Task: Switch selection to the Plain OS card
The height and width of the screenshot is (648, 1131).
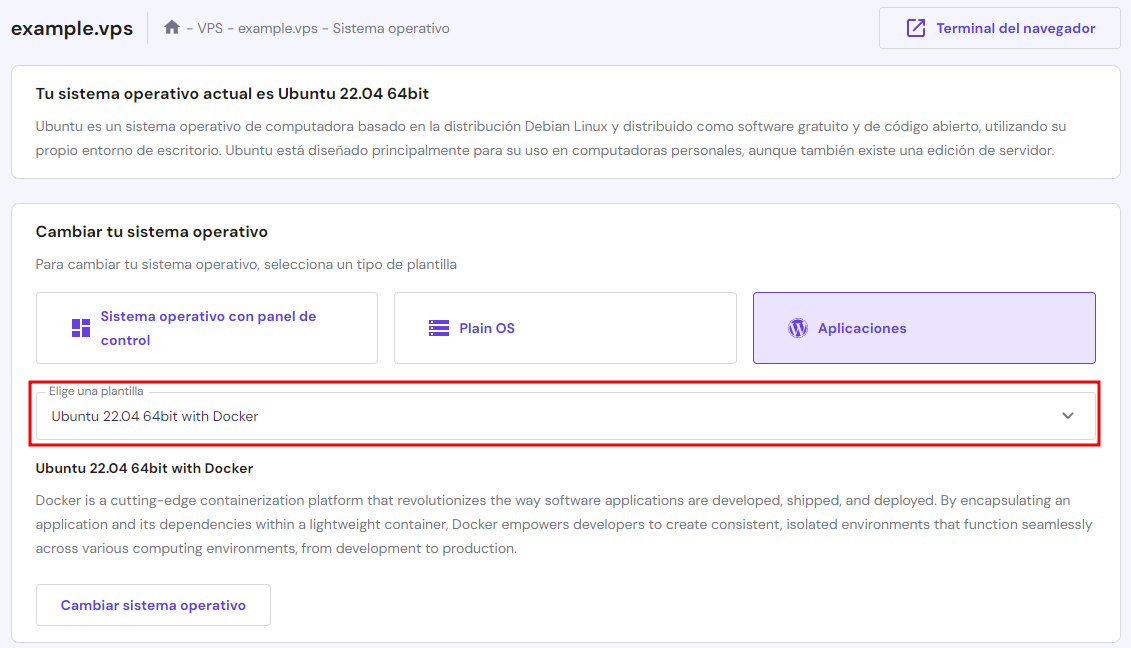Action: tap(565, 327)
